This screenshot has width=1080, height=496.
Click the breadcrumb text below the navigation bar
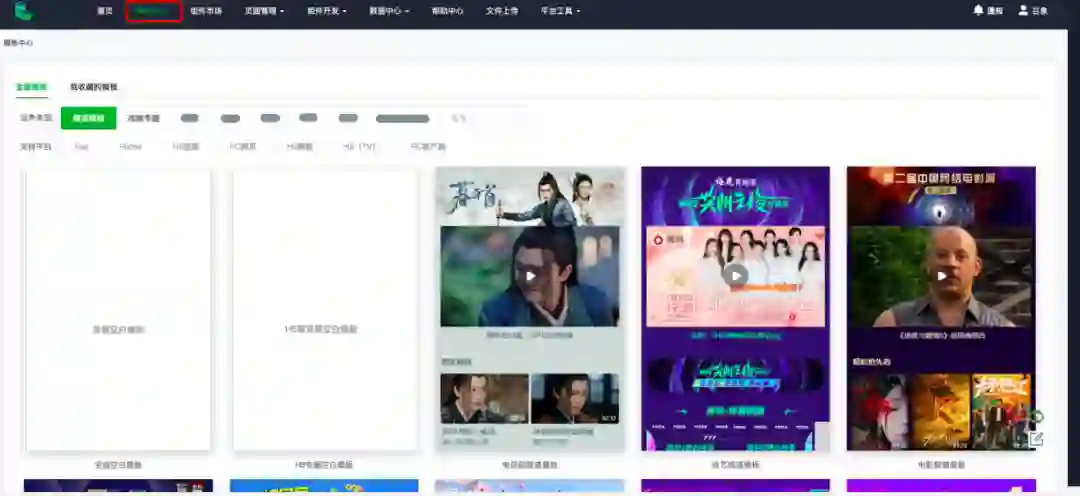coord(18,43)
